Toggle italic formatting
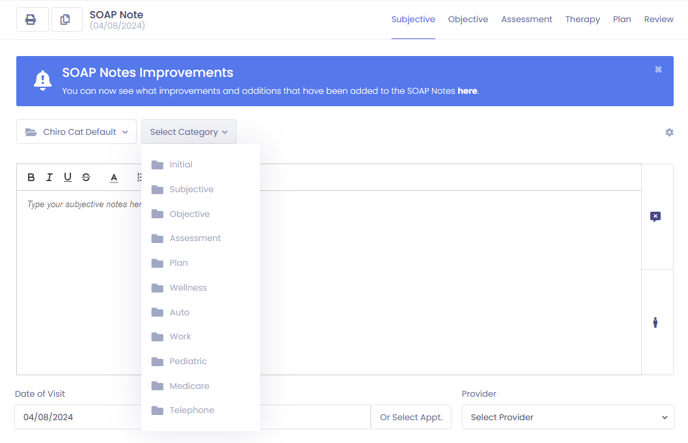Screen dimensions: 688x443 click(49, 177)
